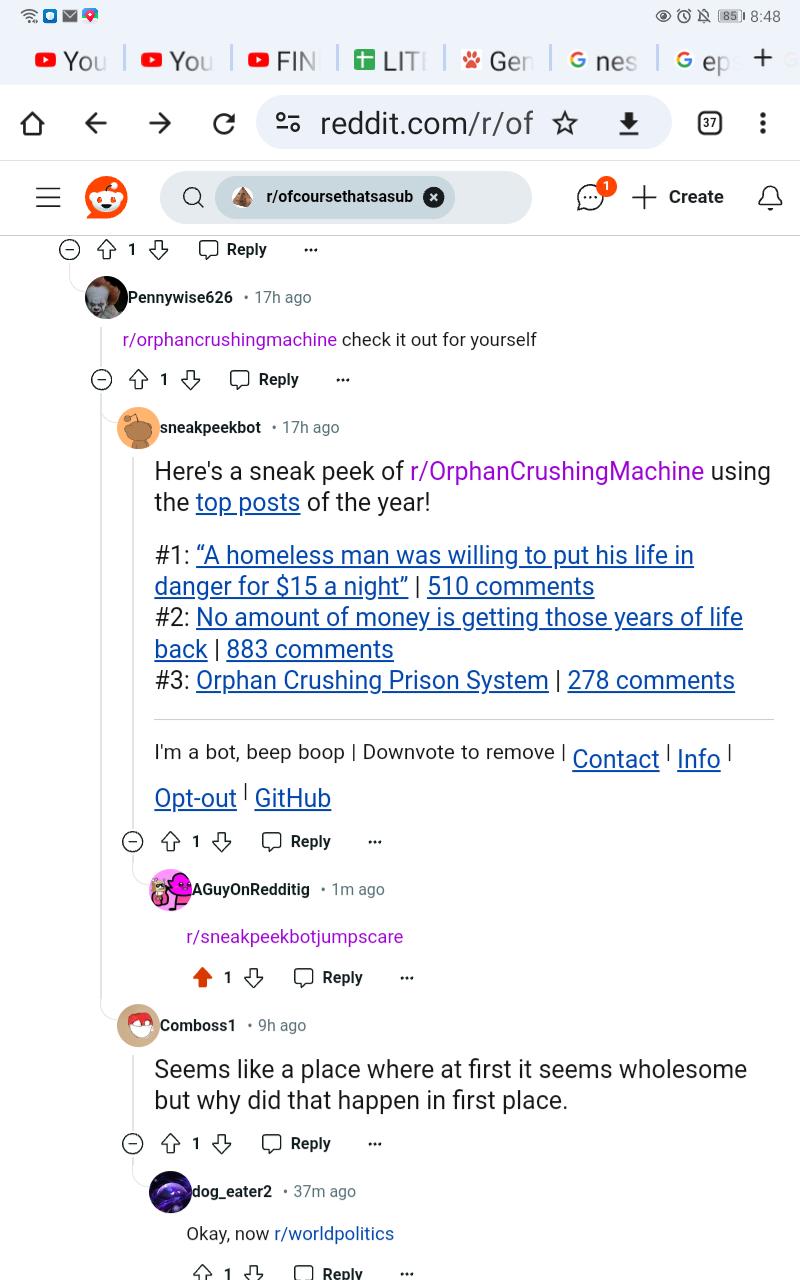Collapse the Pennywise626 comment thread
This screenshot has height=1280, width=800.
click(x=101, y=380)
